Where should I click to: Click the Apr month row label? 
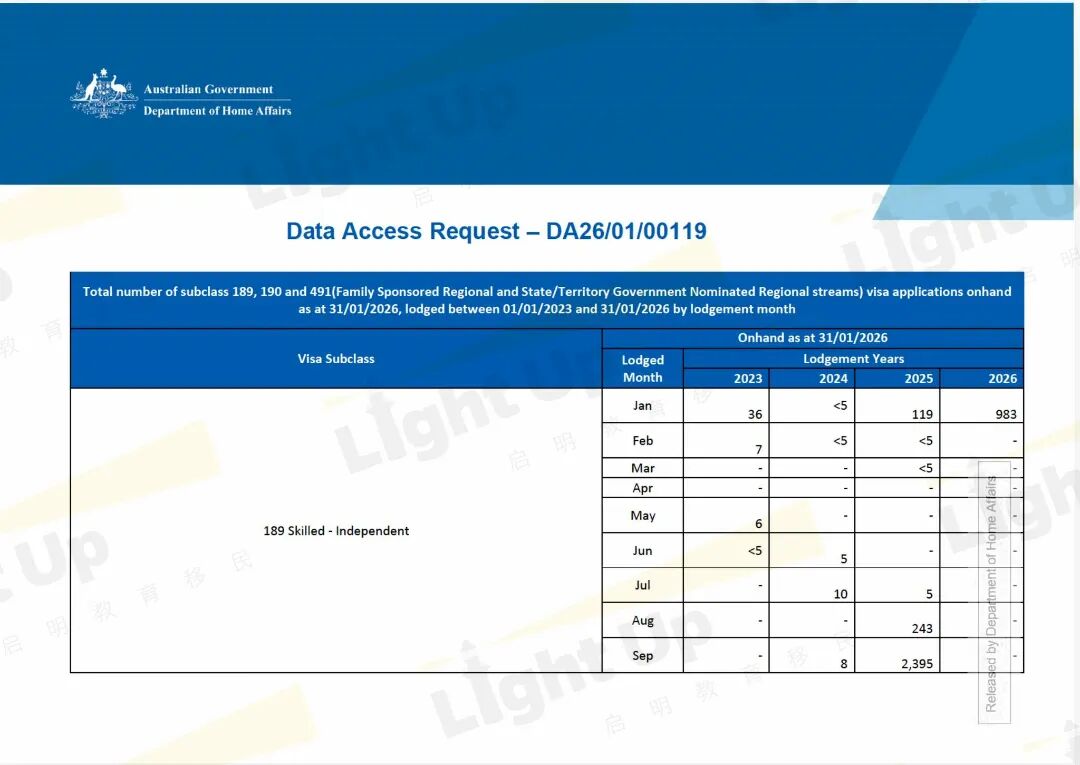tap(643, 488)
